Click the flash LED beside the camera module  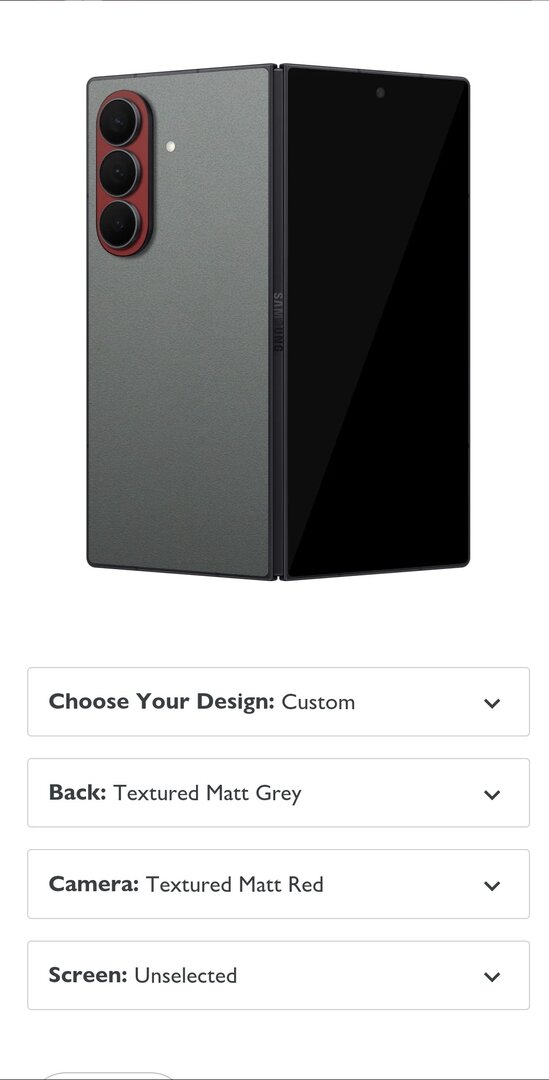click(x=170, y=146)
